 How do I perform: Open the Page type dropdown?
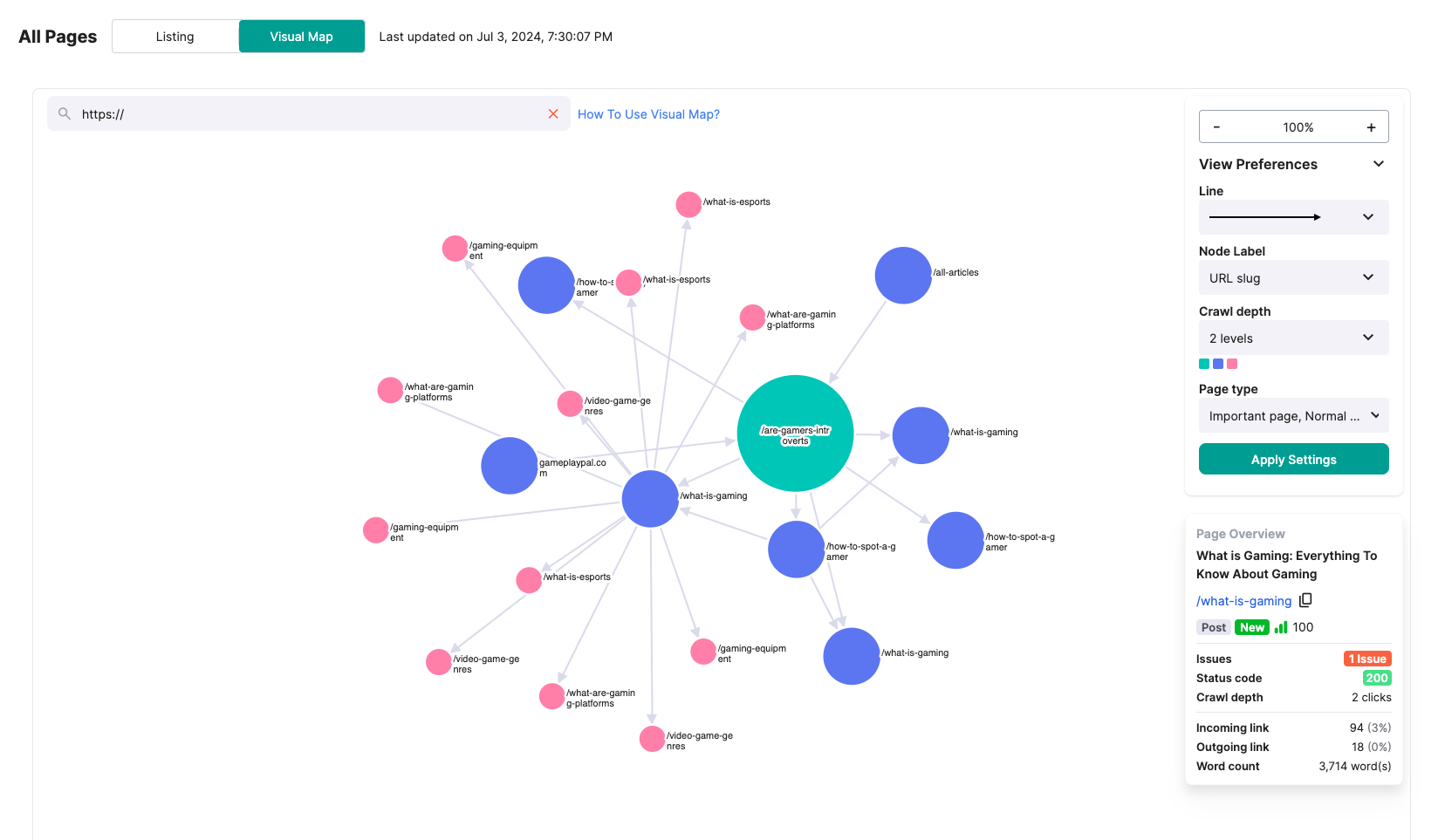point(1294,416)
